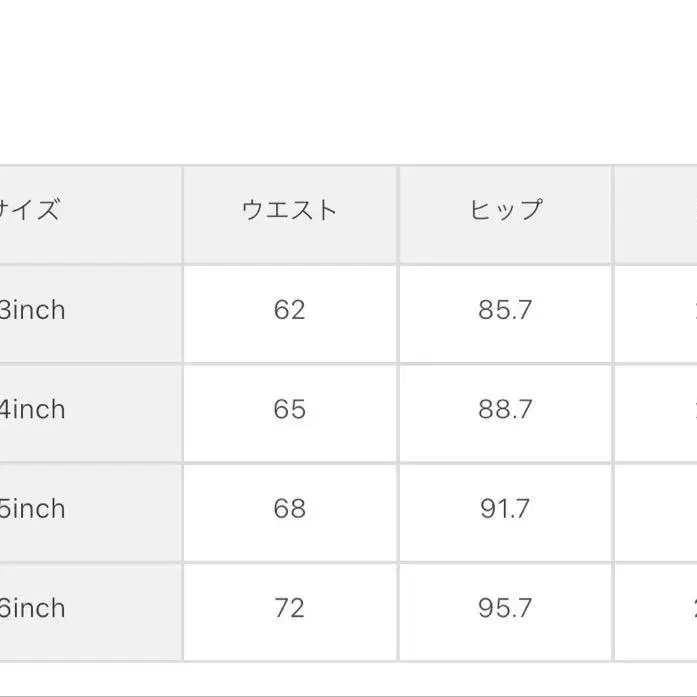Select the partially visible cell after 95.7
The width and height of the screenshot is (697, 697).
point(658,612)
